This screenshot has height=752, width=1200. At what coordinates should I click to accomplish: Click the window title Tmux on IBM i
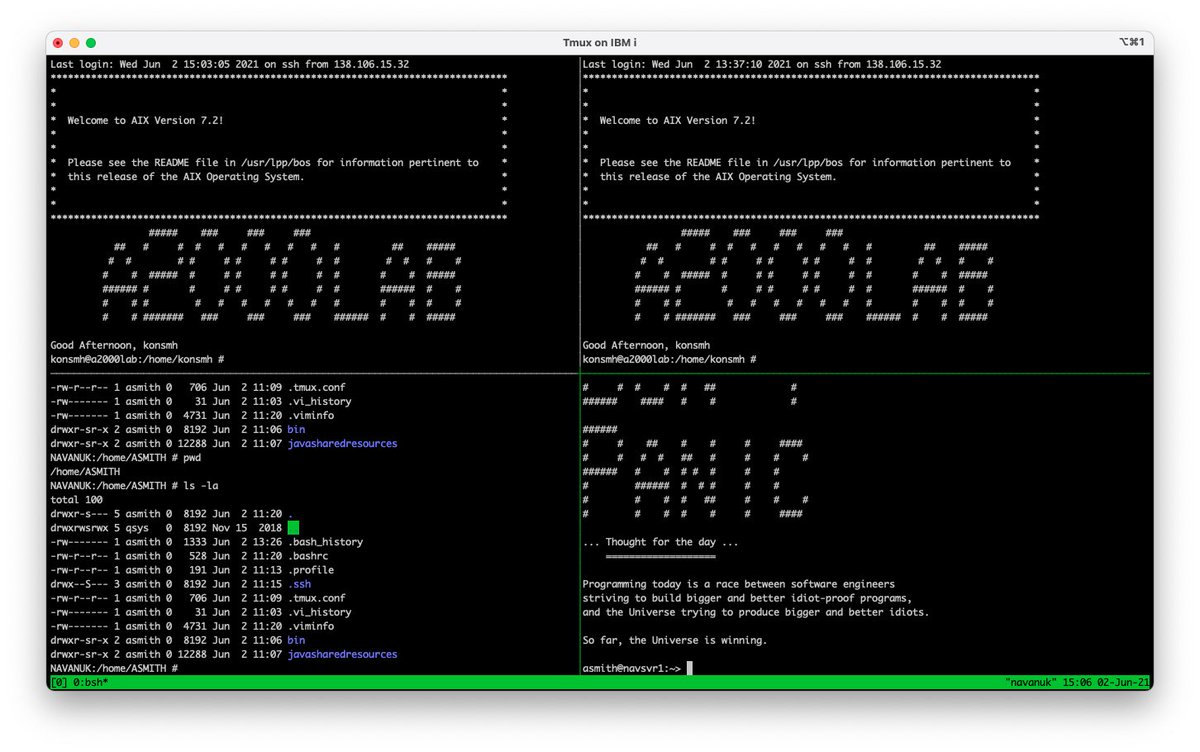click(600, 43)
